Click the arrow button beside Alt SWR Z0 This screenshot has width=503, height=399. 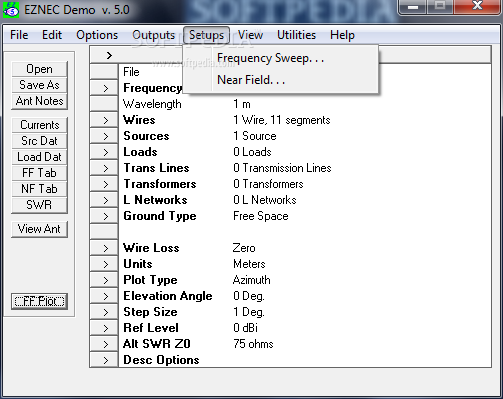click(104, 344)
